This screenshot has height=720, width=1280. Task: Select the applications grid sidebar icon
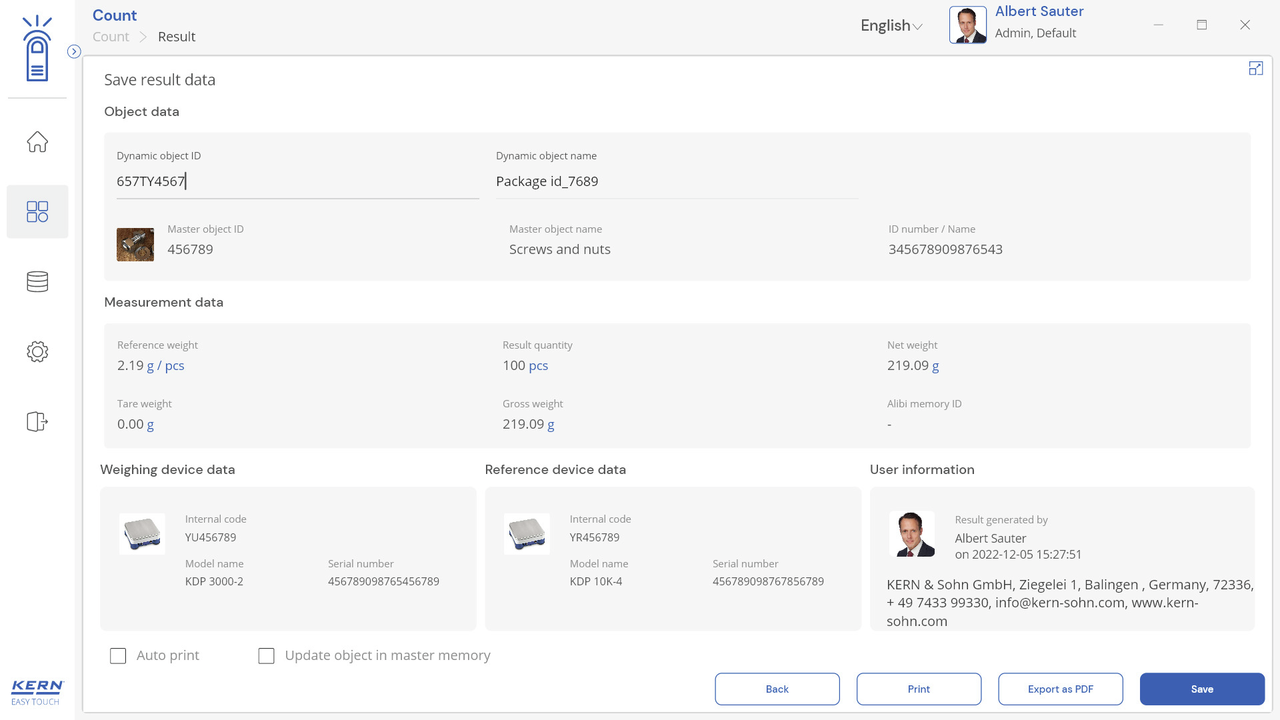coord(37,212)
